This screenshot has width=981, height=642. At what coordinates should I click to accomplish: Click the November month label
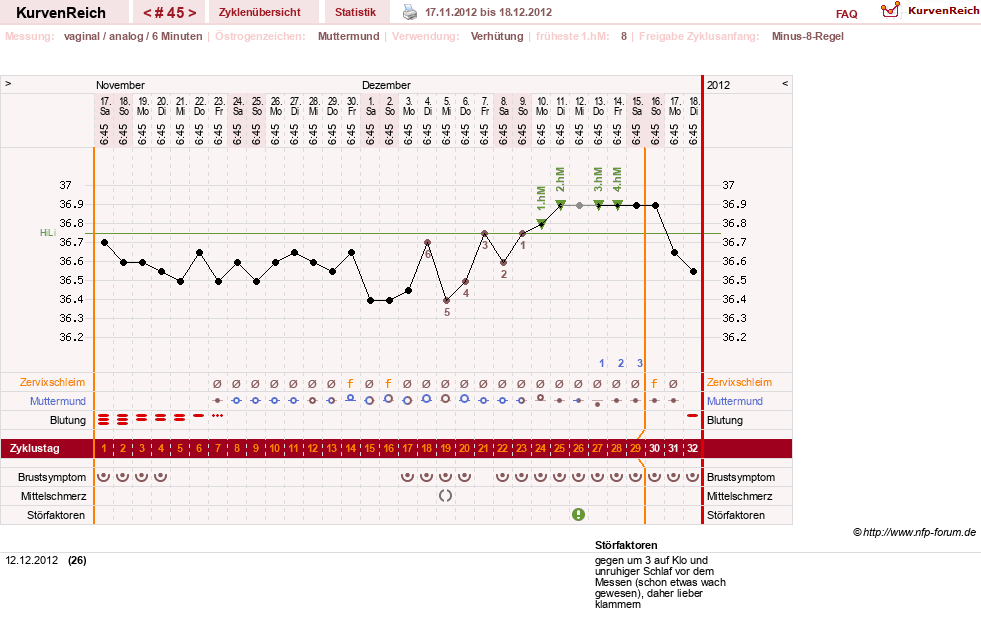120,85
